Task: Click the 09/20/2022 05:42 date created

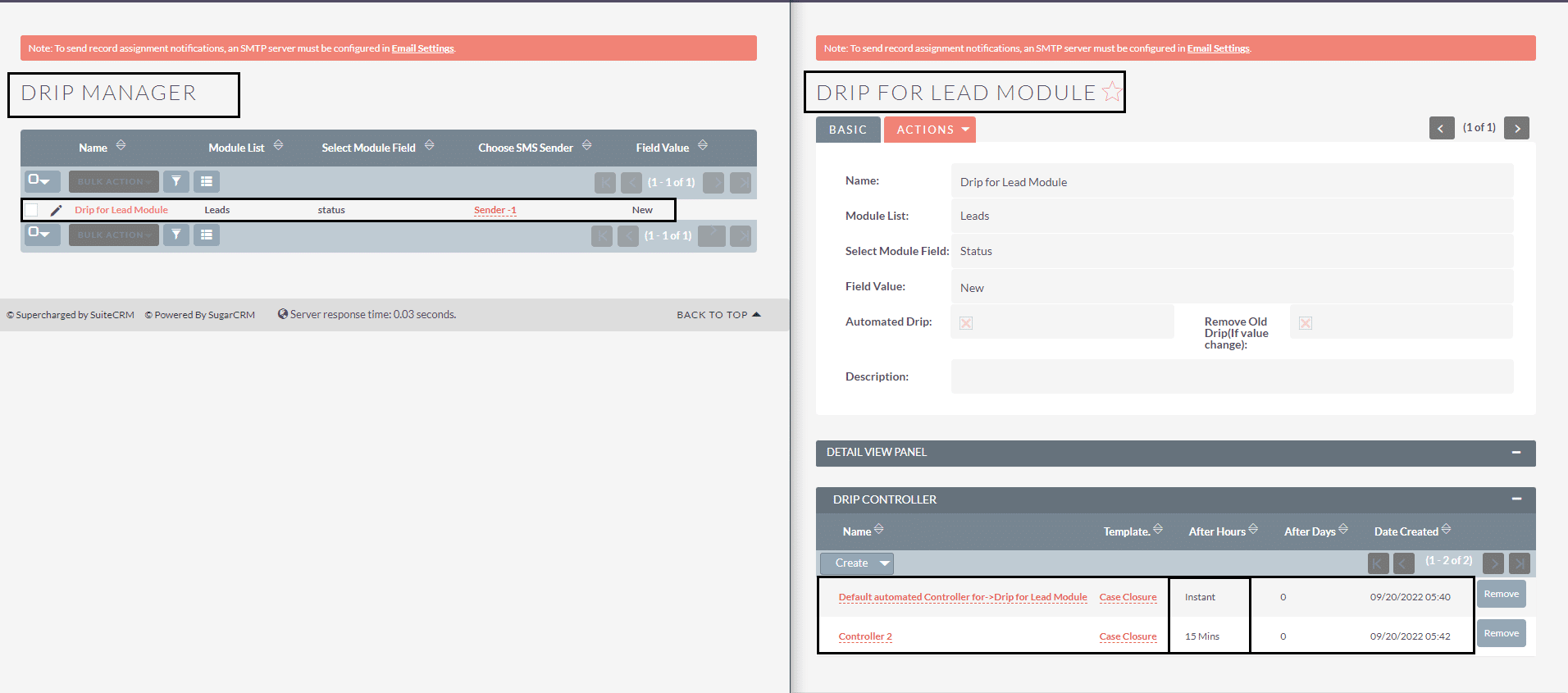Action: click(x=1410, y=636)
